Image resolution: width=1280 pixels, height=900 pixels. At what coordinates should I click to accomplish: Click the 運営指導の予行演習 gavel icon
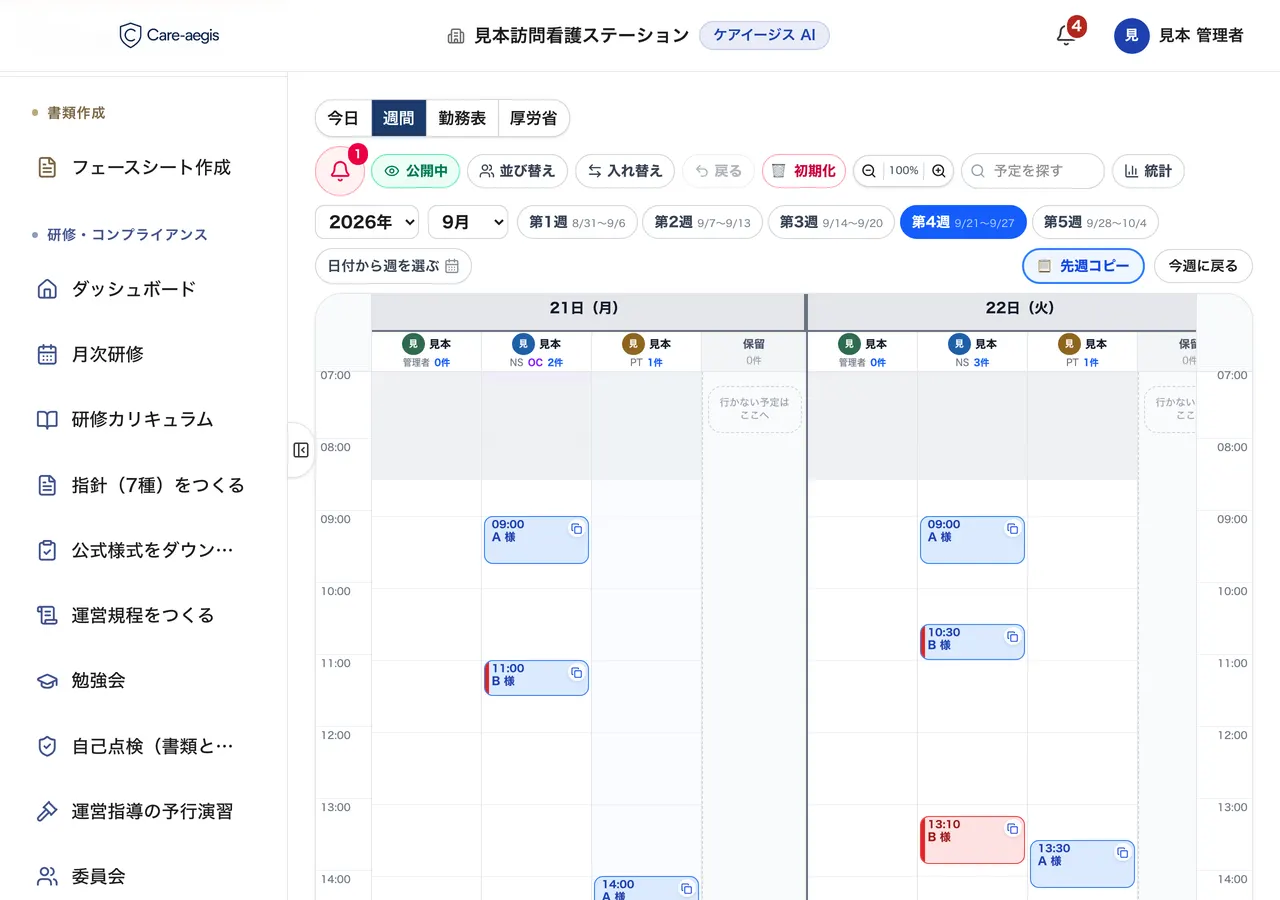click(47, 811)
